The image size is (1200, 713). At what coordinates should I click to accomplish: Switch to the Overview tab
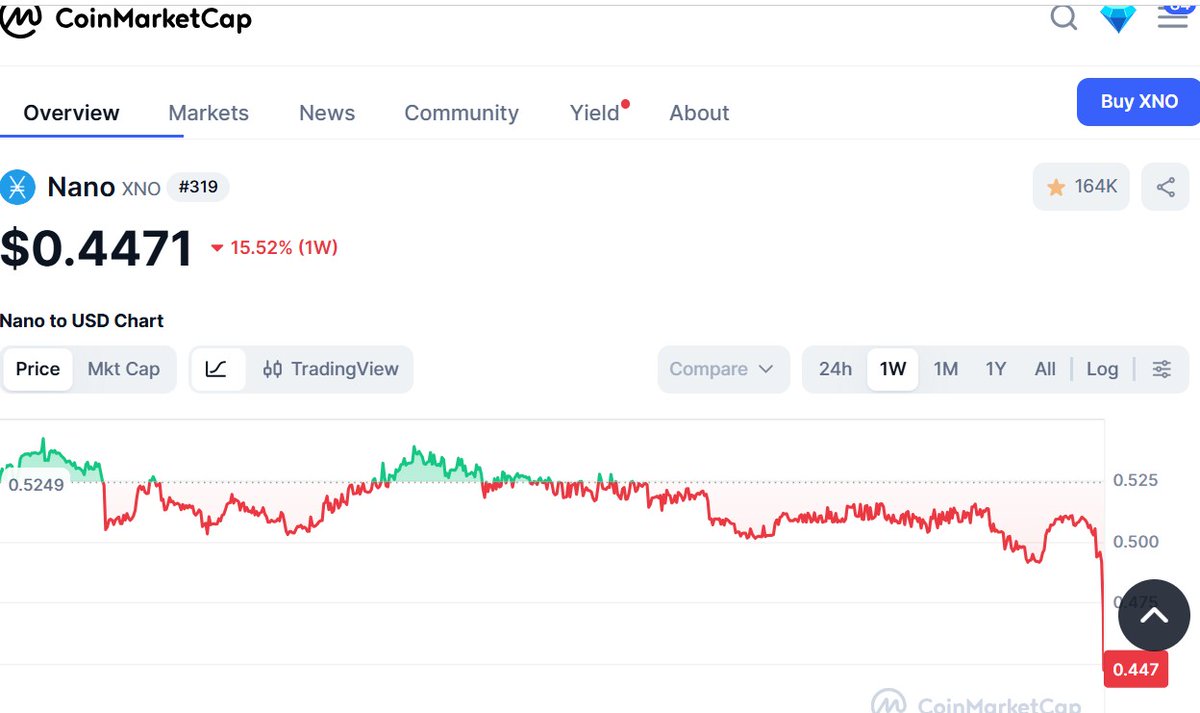[71, 113]
